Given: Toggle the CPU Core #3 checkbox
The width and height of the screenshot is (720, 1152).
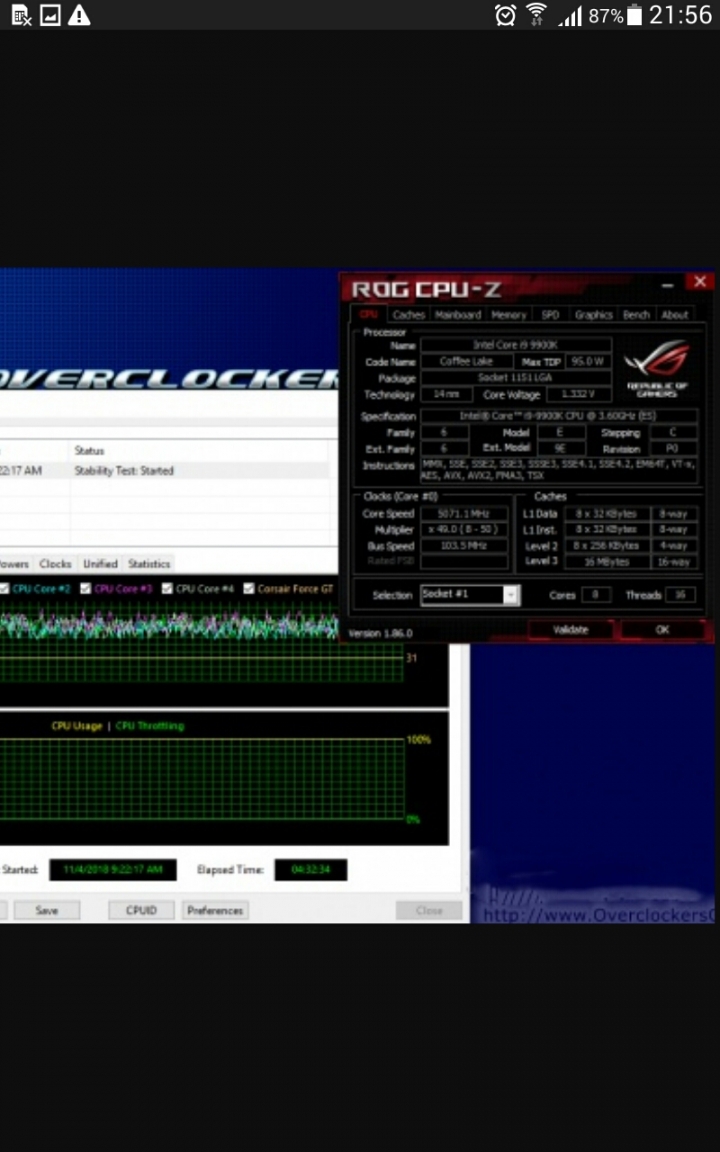Looking at the screenshot, I should point(85,588).
